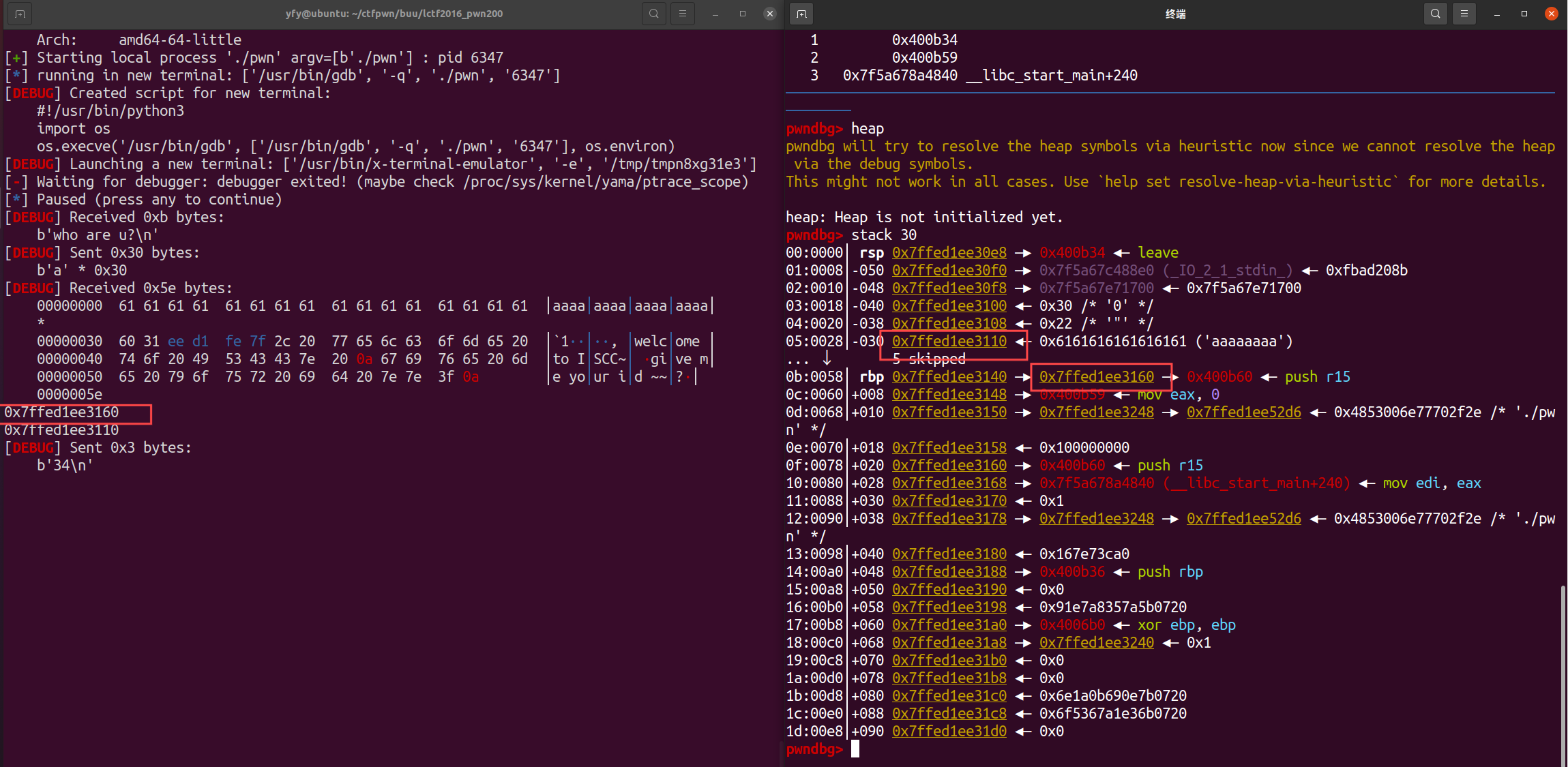This screenshot has width=1568, height=767.
Task: Click value 0x167e73ca0 on stack row 13
Action: coord(1084,554)
